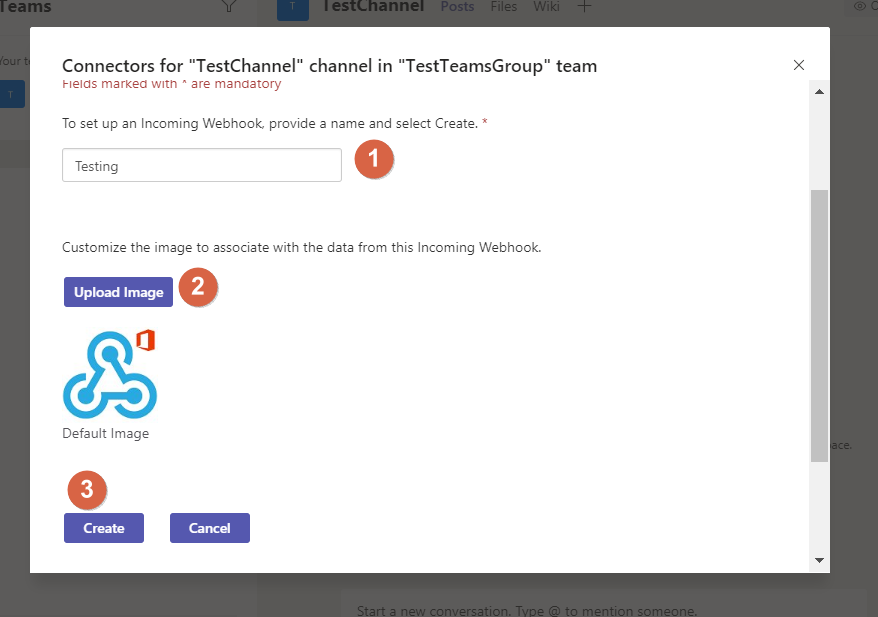This screenshot has height=617, width=878.
Task: Click the TestChannel team avatar icon
Action: coord(293,8)
